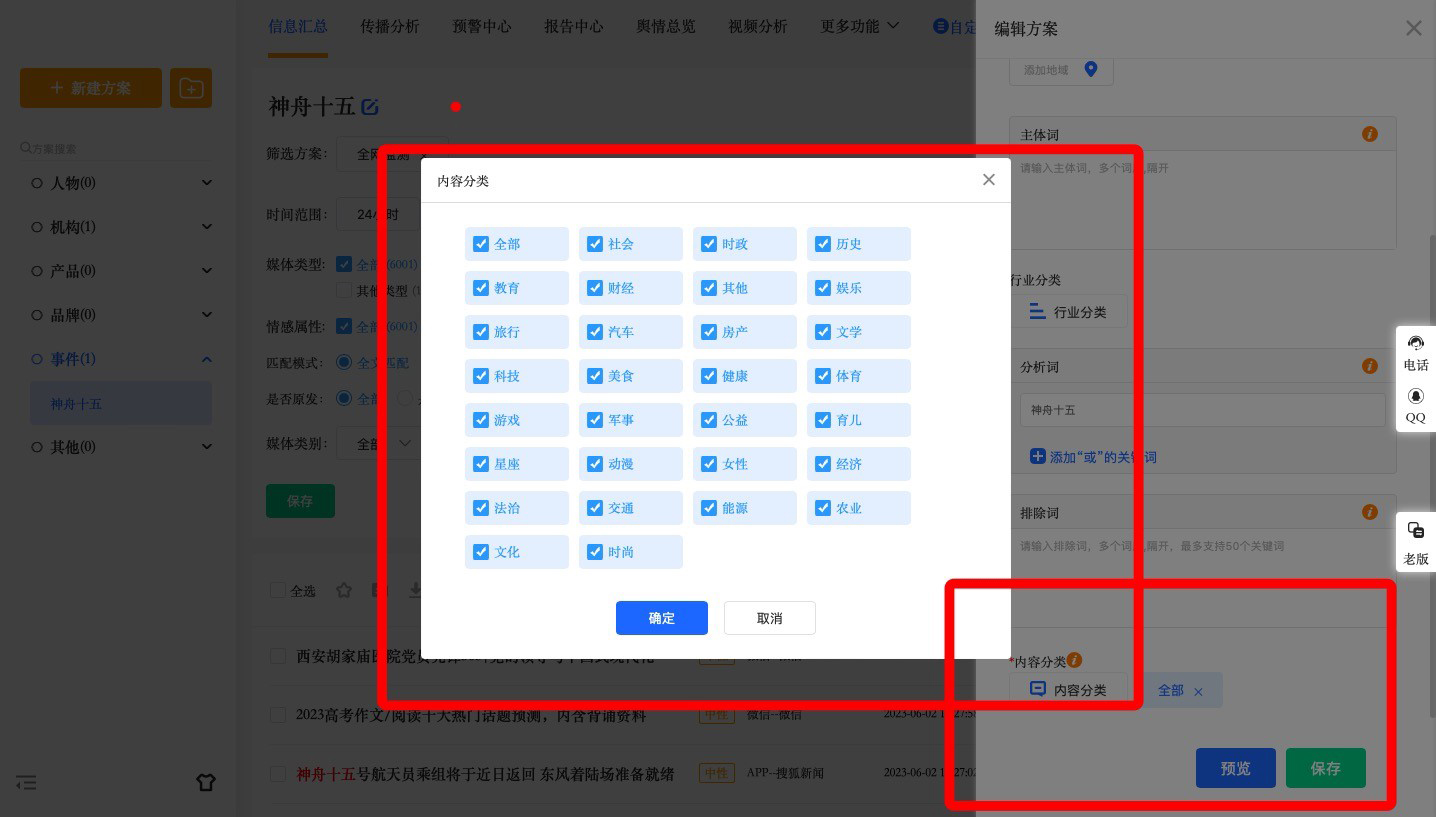Click the 主体词 text input area

coord(1203,199)
